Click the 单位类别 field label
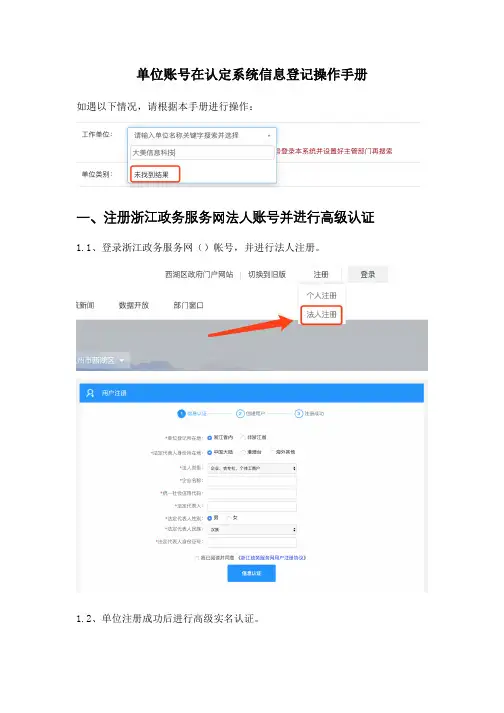Image resolution: width=504 pixels, height=713 pixels. (97, 174)
